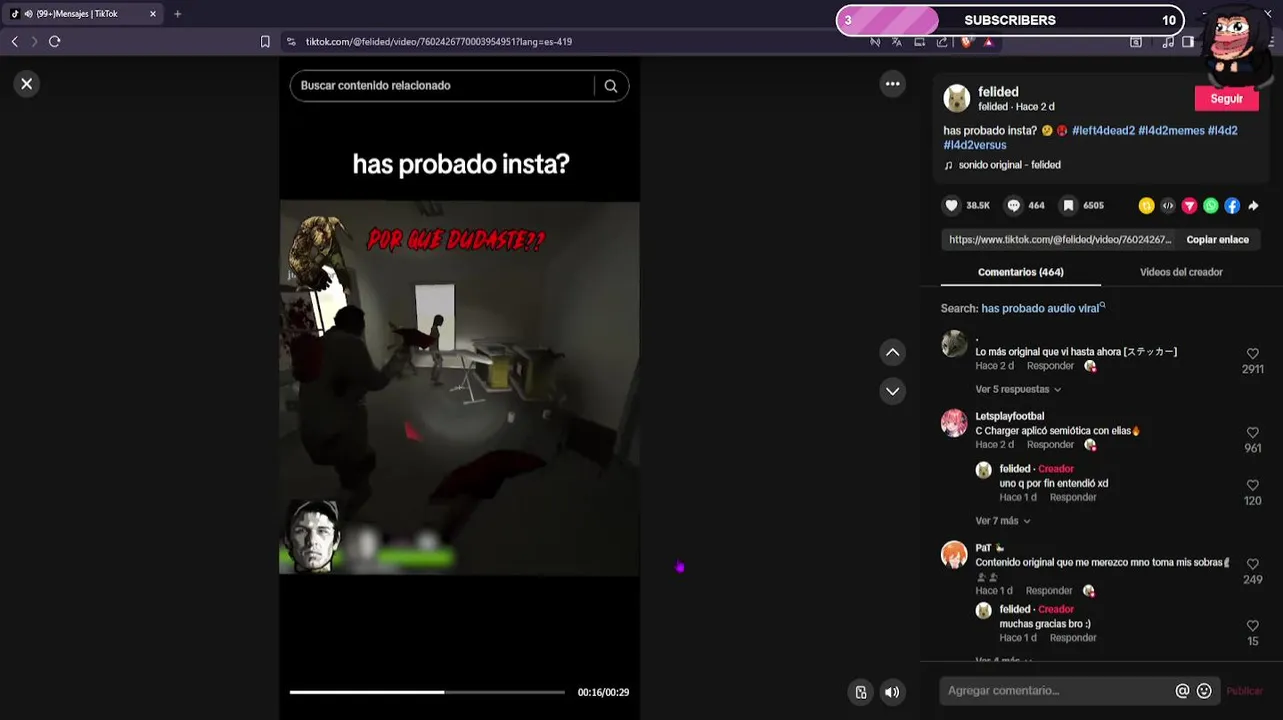This screenshot has height=720, width=1283.
Task: Expand 'Ver 5 respuestas' replies
Action: coord(1018,389)
